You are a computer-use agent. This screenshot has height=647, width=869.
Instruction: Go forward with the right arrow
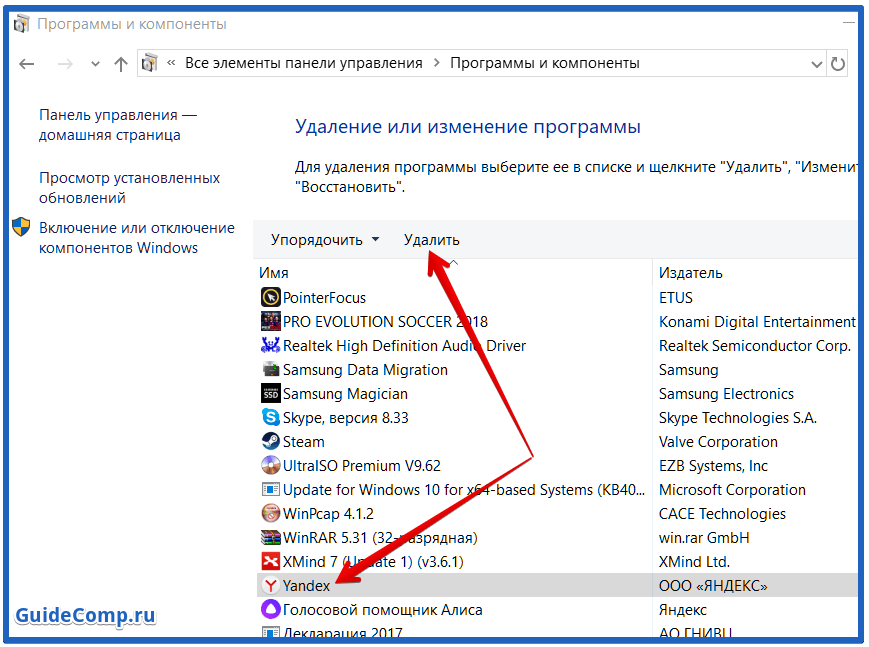click(65, 64)
